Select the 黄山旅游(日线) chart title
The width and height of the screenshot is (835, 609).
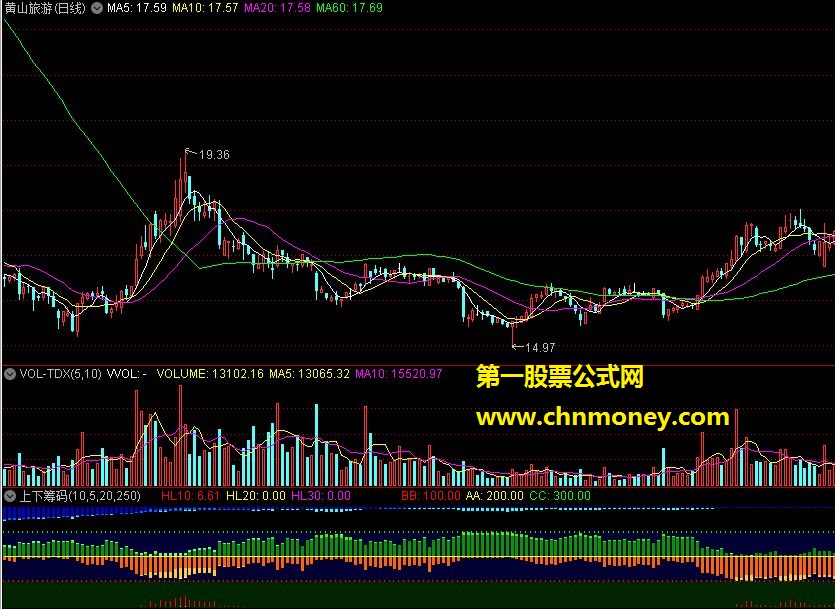(x=45, y=8)
